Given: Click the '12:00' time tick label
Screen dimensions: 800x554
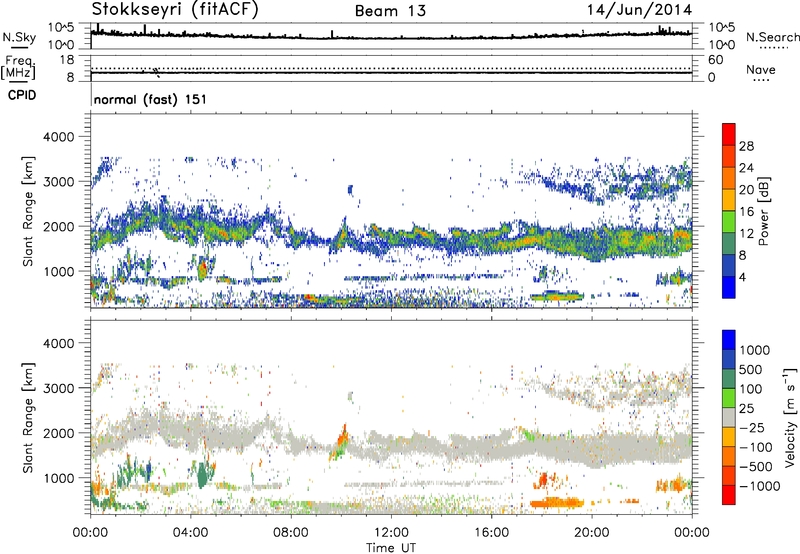Looking at the screenshot, I should tap(391, 533).
